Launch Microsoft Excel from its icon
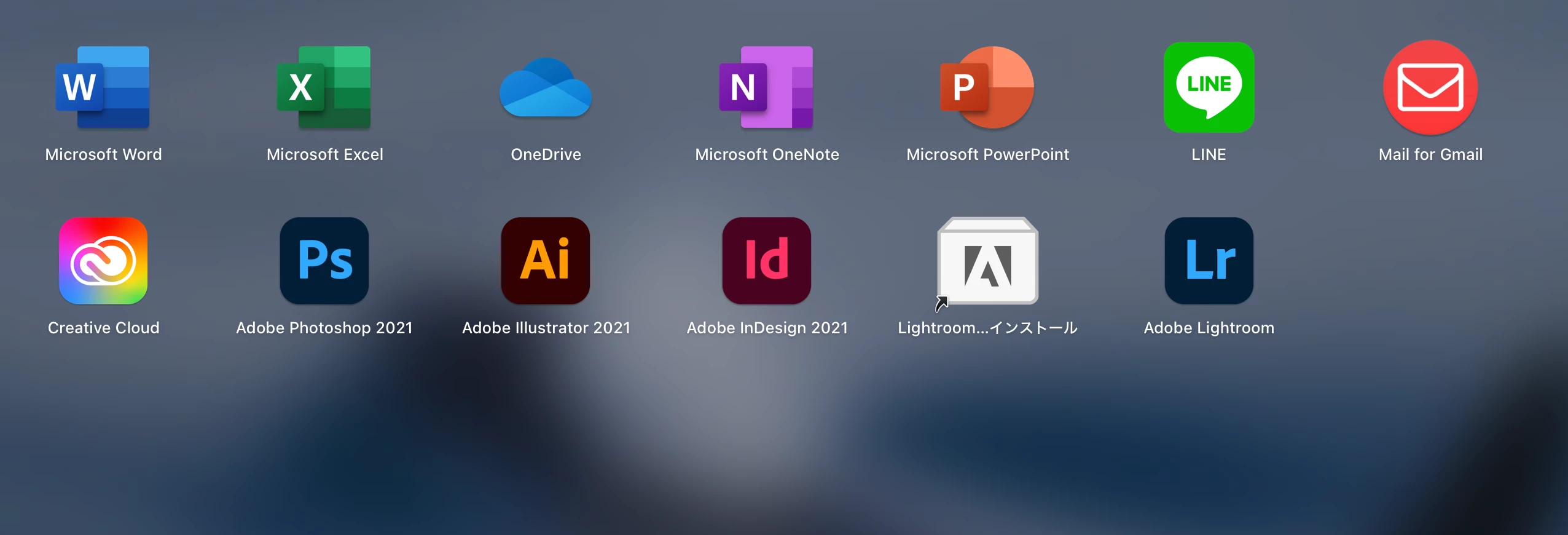 (324, 87)
